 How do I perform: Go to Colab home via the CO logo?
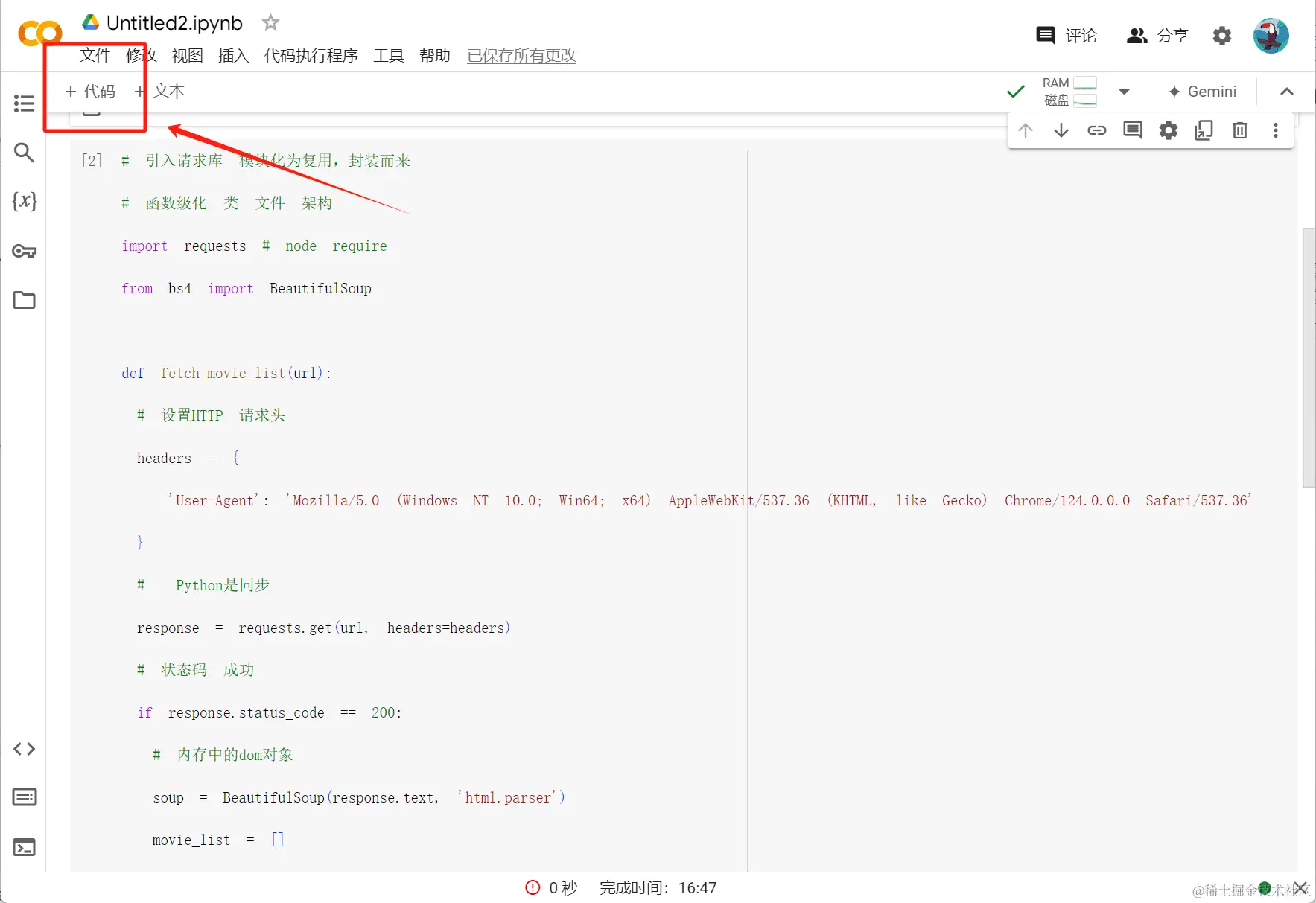pyautogui.click(x=39, y=33)
